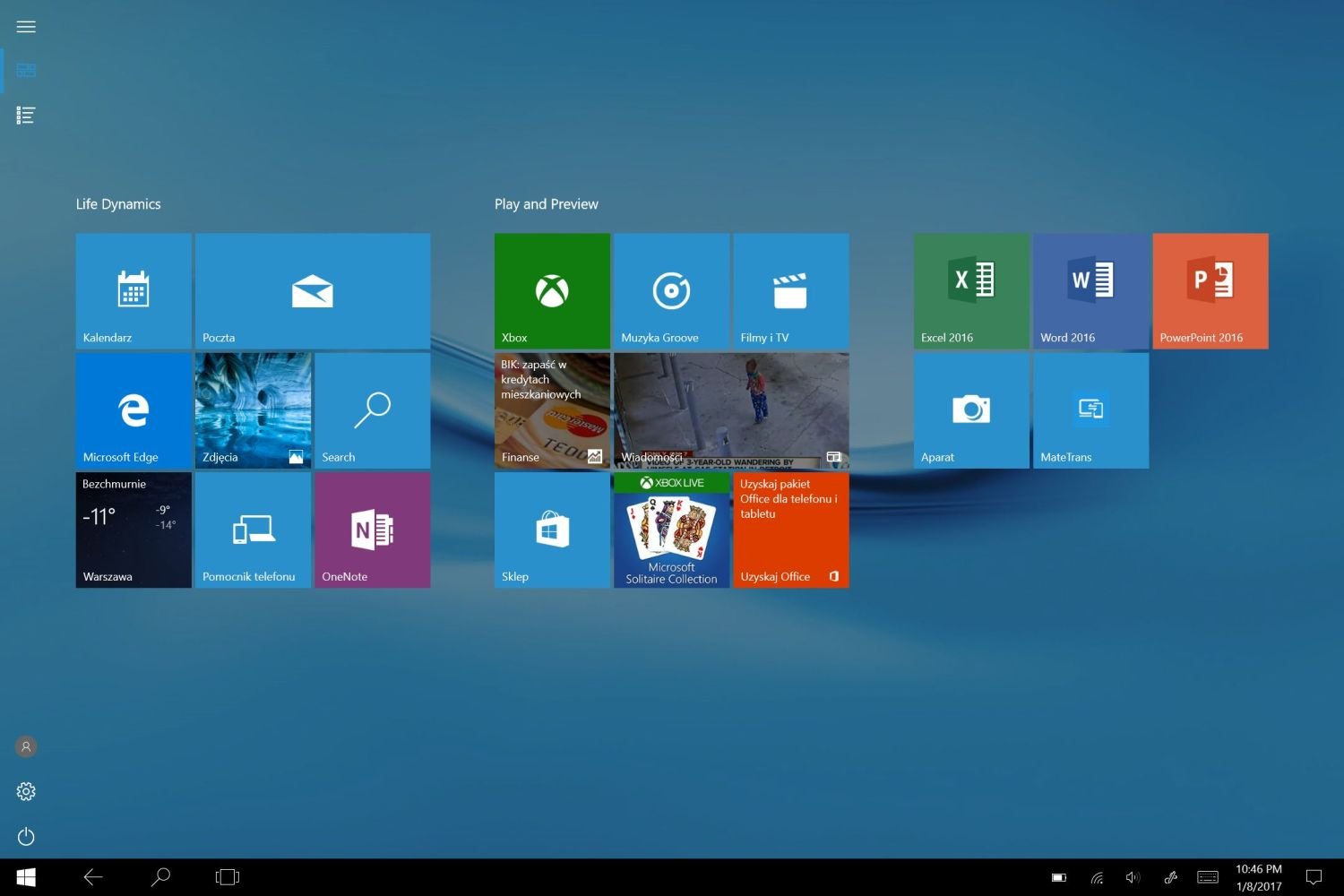Check battery status icon
The image size is (1344, 896).
1059,878
